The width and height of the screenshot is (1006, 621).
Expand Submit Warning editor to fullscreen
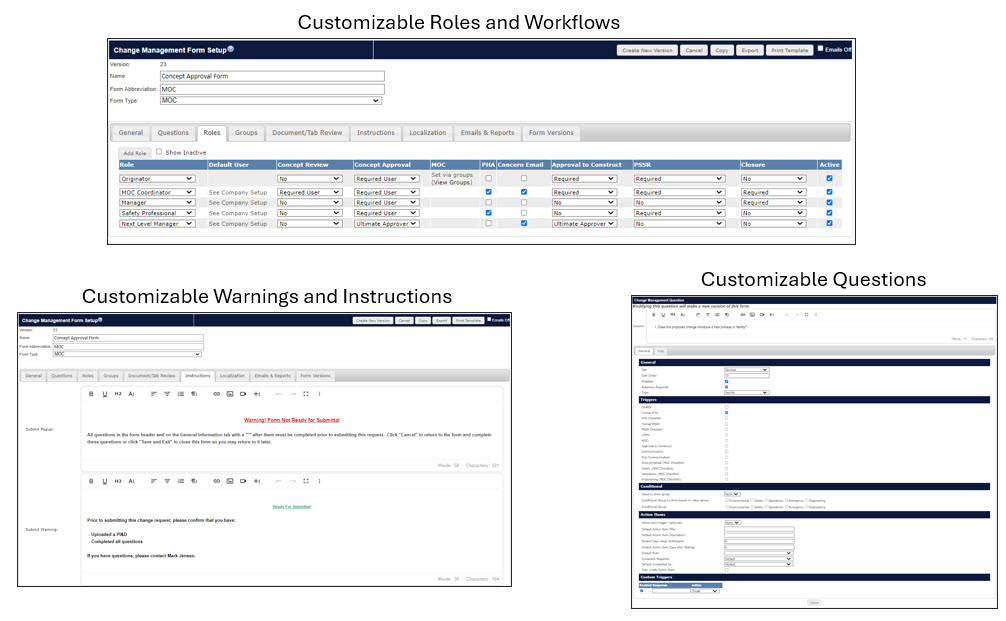point(306,481)
